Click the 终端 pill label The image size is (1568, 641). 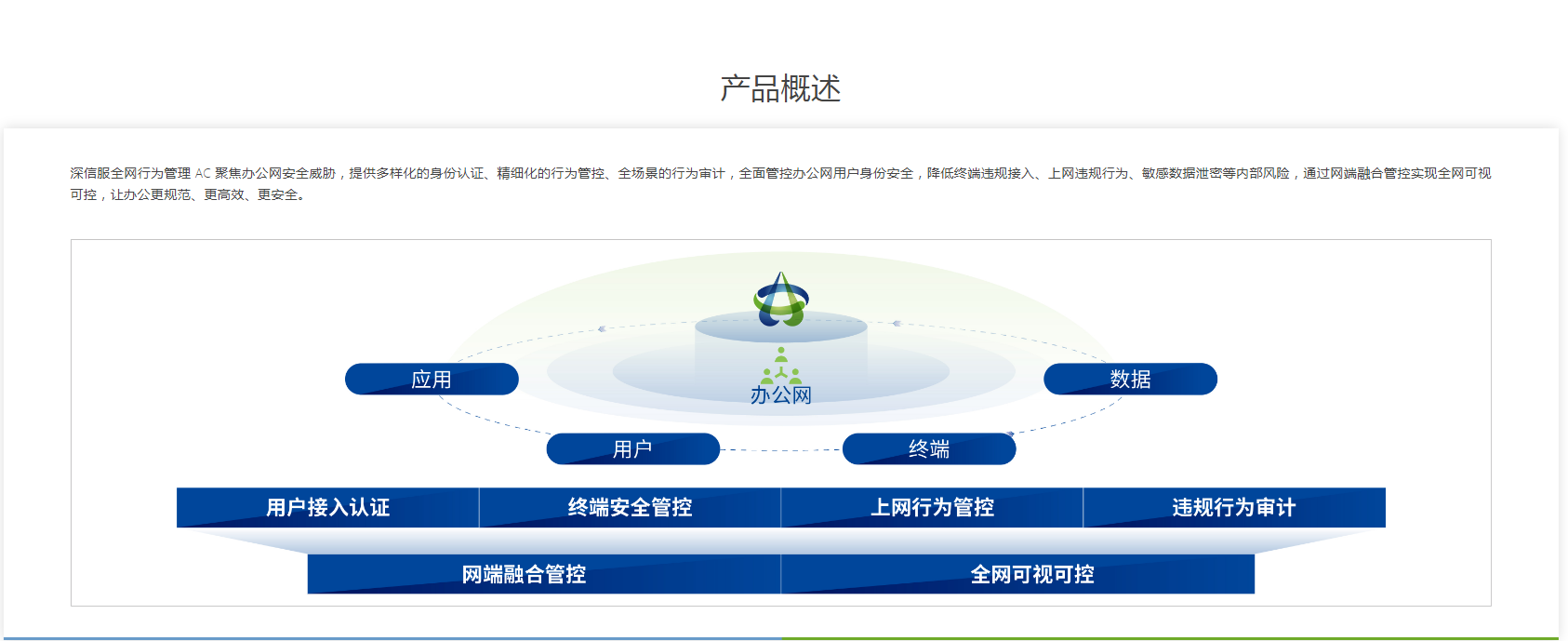coord(929,449)
